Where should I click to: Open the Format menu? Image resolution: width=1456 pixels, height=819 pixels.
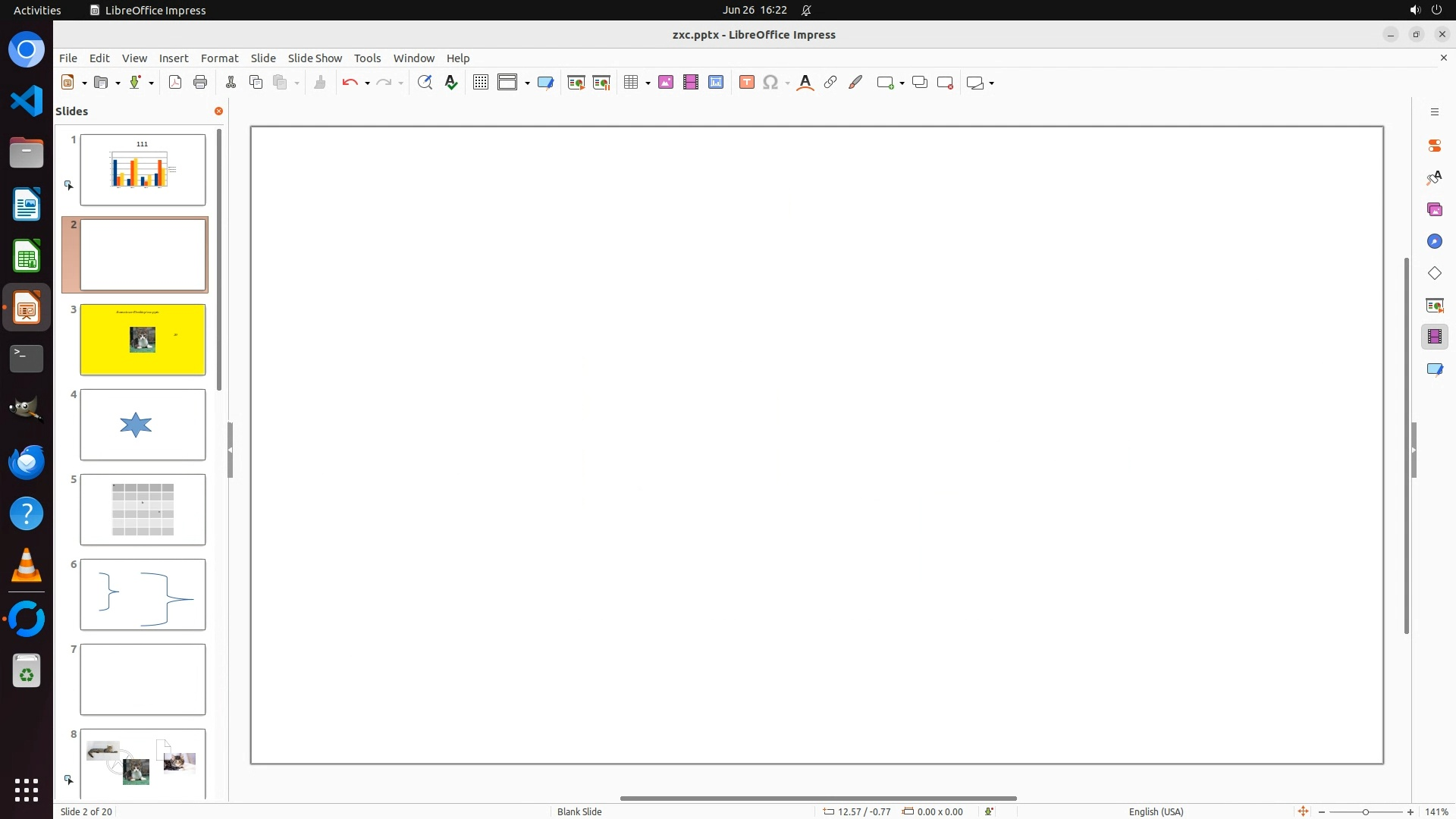(x=219, y=58)
